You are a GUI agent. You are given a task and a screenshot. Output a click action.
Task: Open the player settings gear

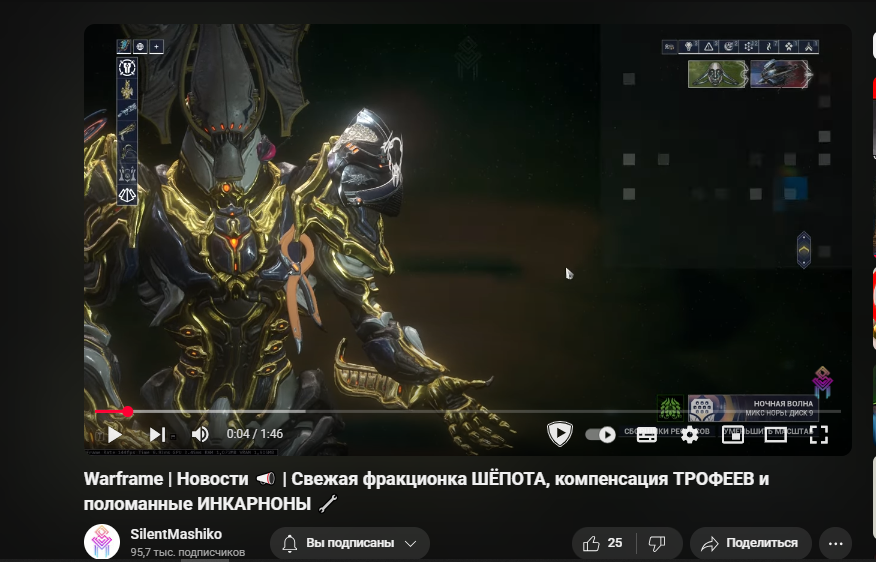coord(689,434)
